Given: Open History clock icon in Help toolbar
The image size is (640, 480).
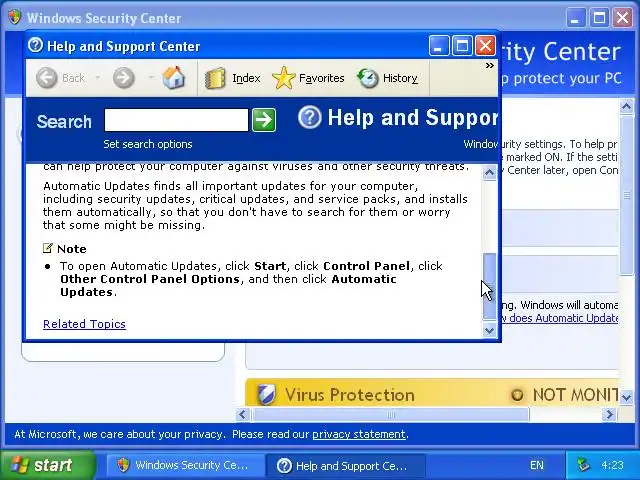Looking at the screenshot, I should (x=368, y=78).
